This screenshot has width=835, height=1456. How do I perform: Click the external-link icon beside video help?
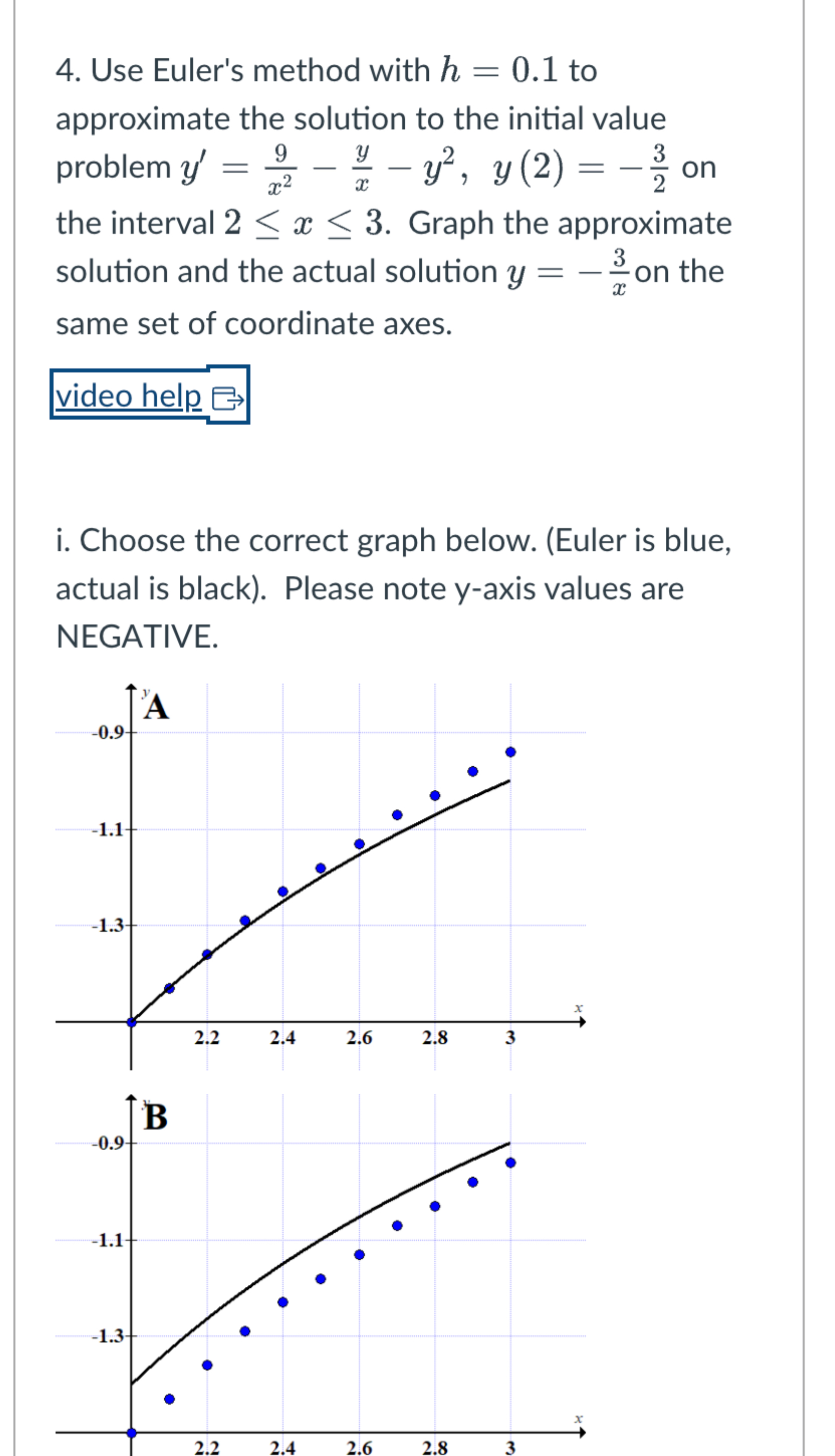click(x=230, y=398)
